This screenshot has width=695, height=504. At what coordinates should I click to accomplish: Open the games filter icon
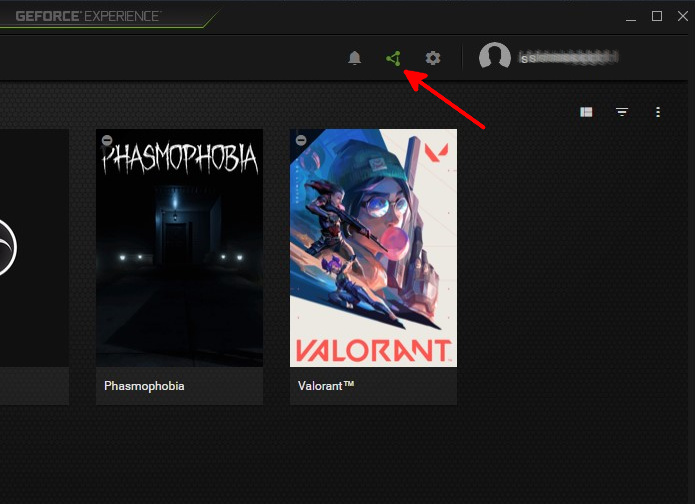pos(622,112)
